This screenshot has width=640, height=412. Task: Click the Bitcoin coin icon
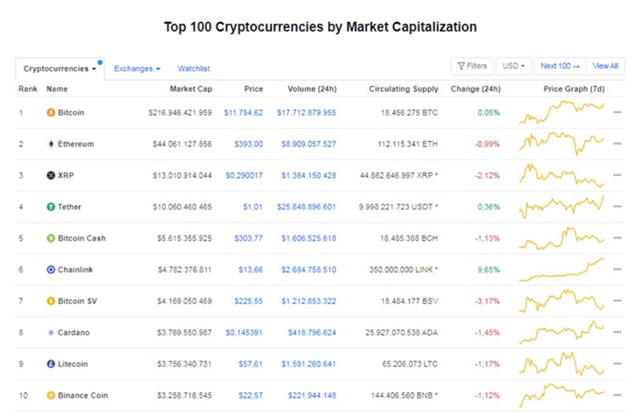(x=51, y=113)
